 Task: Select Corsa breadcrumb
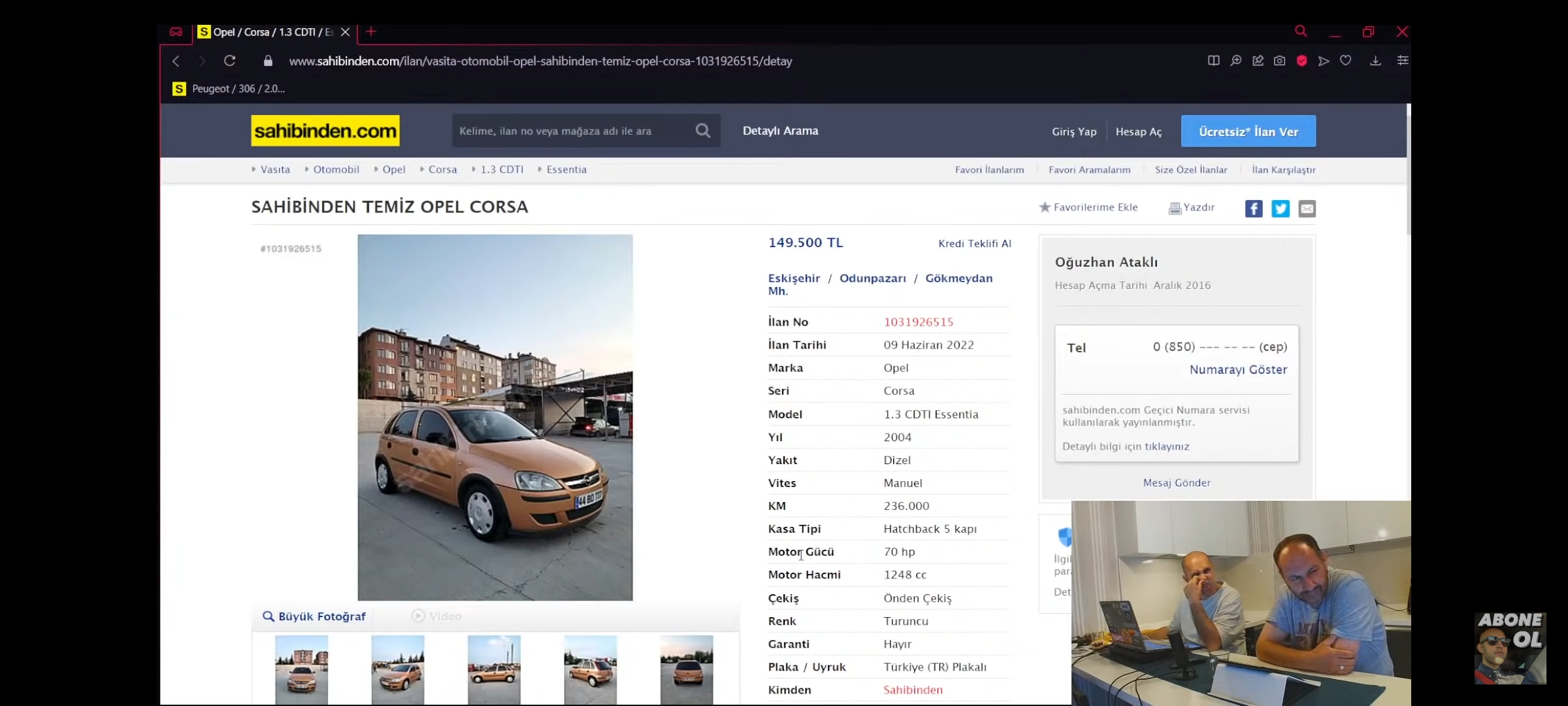click(x=443, y=169)
